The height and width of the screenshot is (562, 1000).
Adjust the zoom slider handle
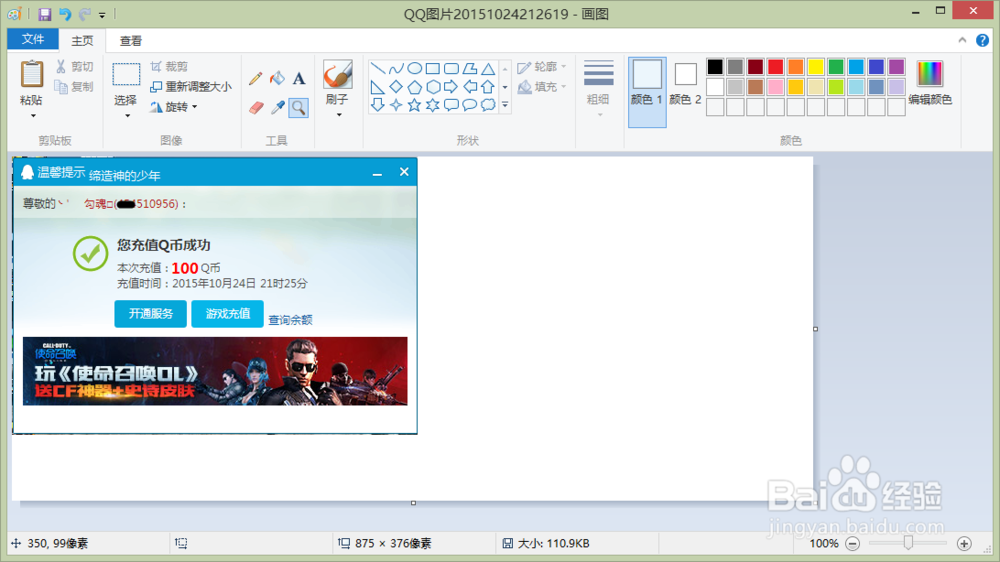pyautogui.click(x=908, y=543)
